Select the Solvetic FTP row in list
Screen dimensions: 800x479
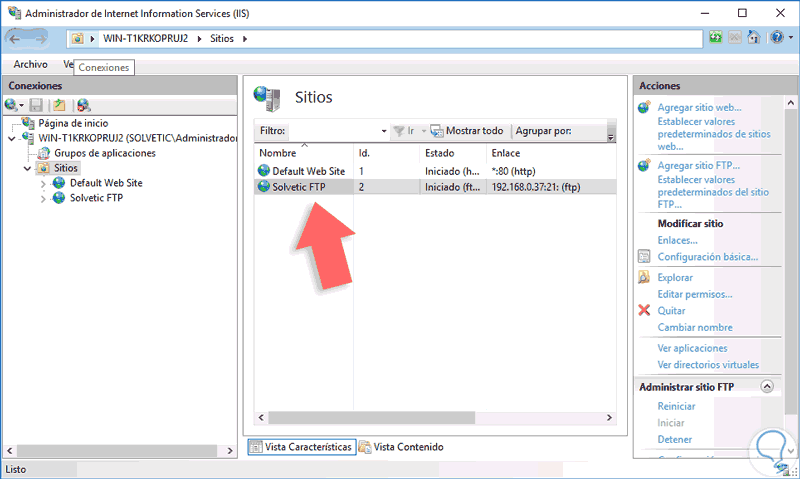(x=435, y=187)
